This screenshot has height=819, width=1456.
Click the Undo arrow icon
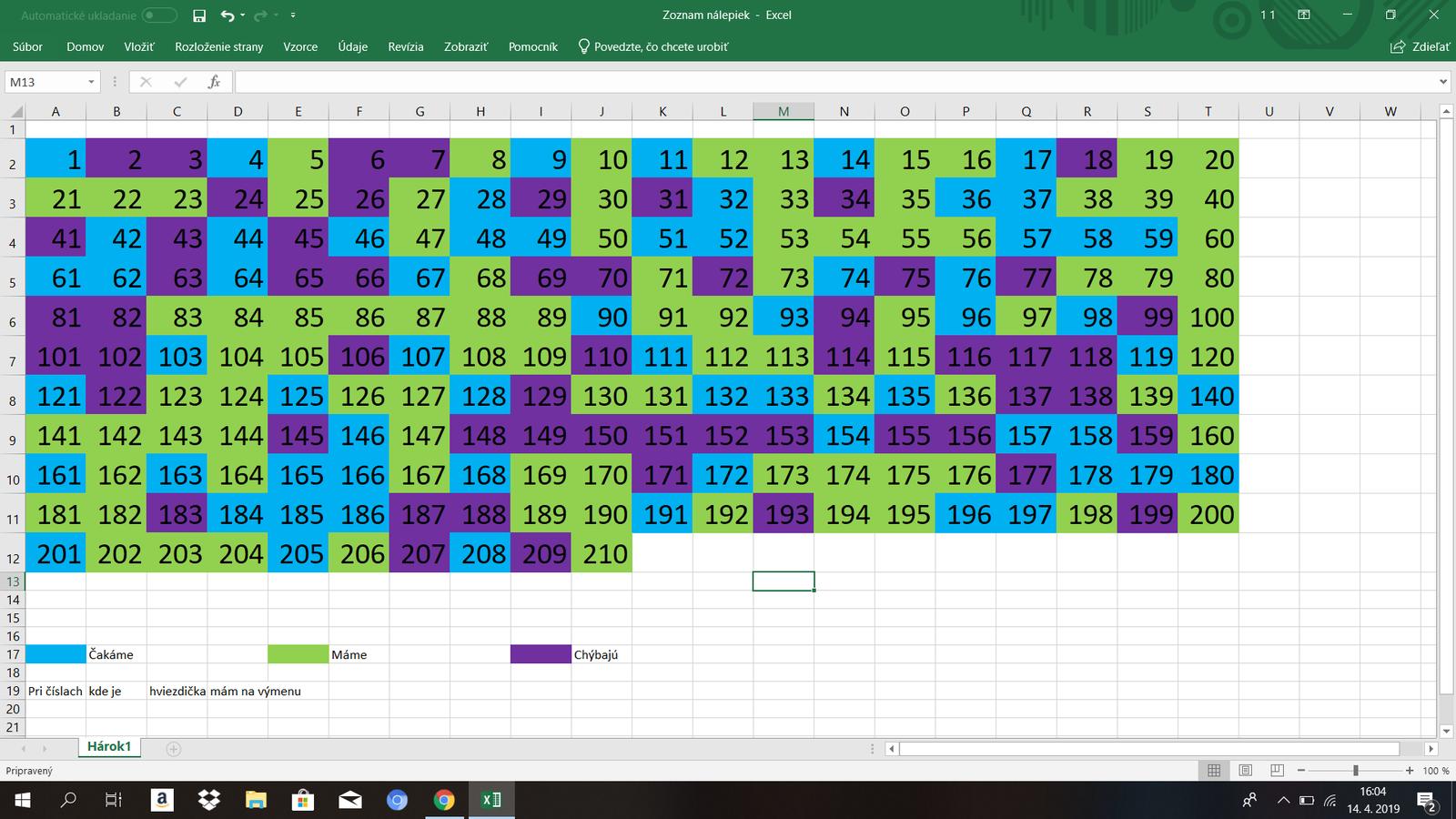pos(227,15)
